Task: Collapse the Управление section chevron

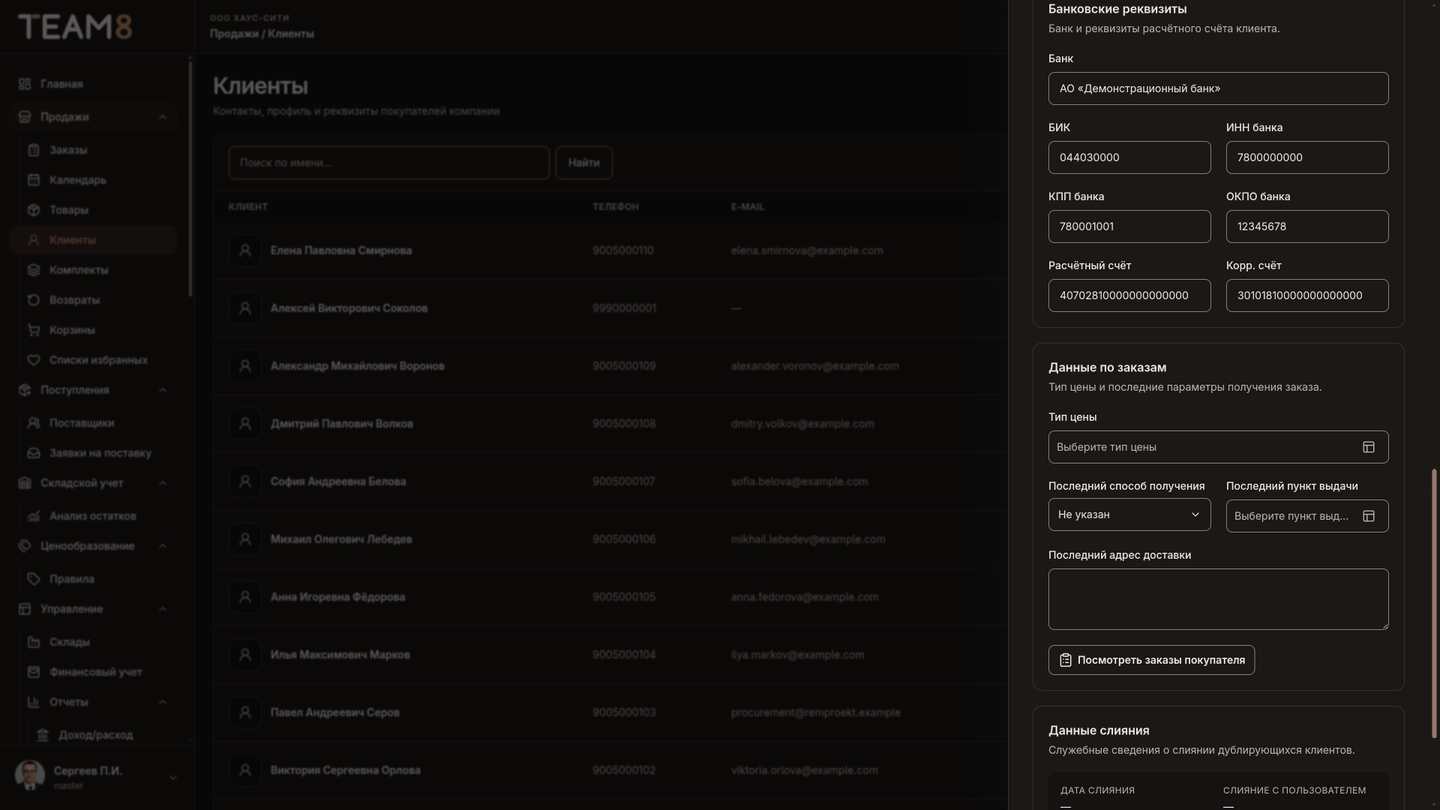Action: [x=163, y=609]
